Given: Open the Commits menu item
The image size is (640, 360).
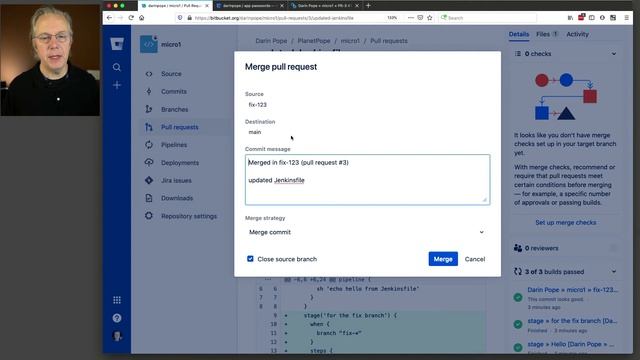Looking at the screenshot, I should click(x=174, y=91).
